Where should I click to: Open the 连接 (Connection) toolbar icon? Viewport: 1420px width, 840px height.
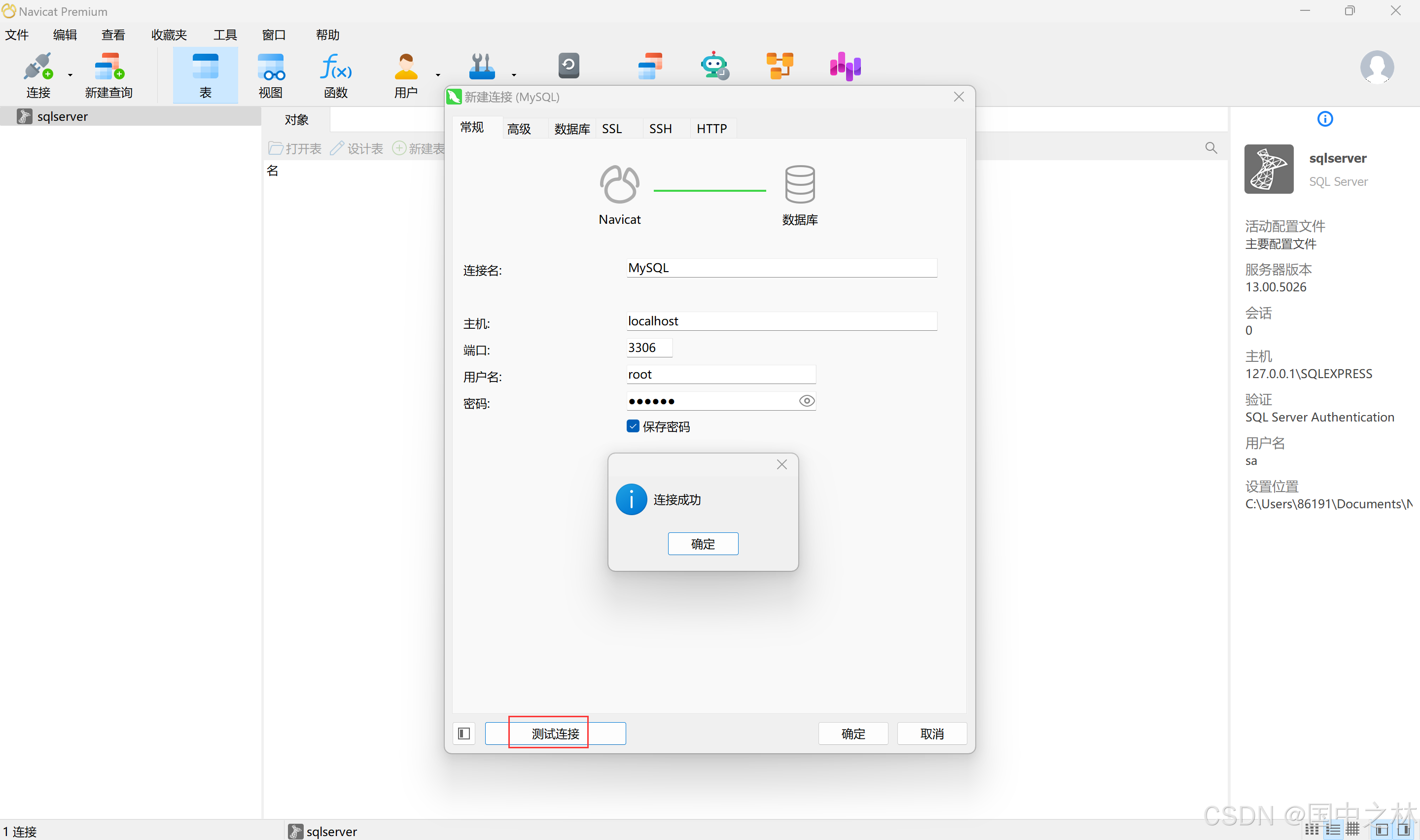[x=38, y=75]
